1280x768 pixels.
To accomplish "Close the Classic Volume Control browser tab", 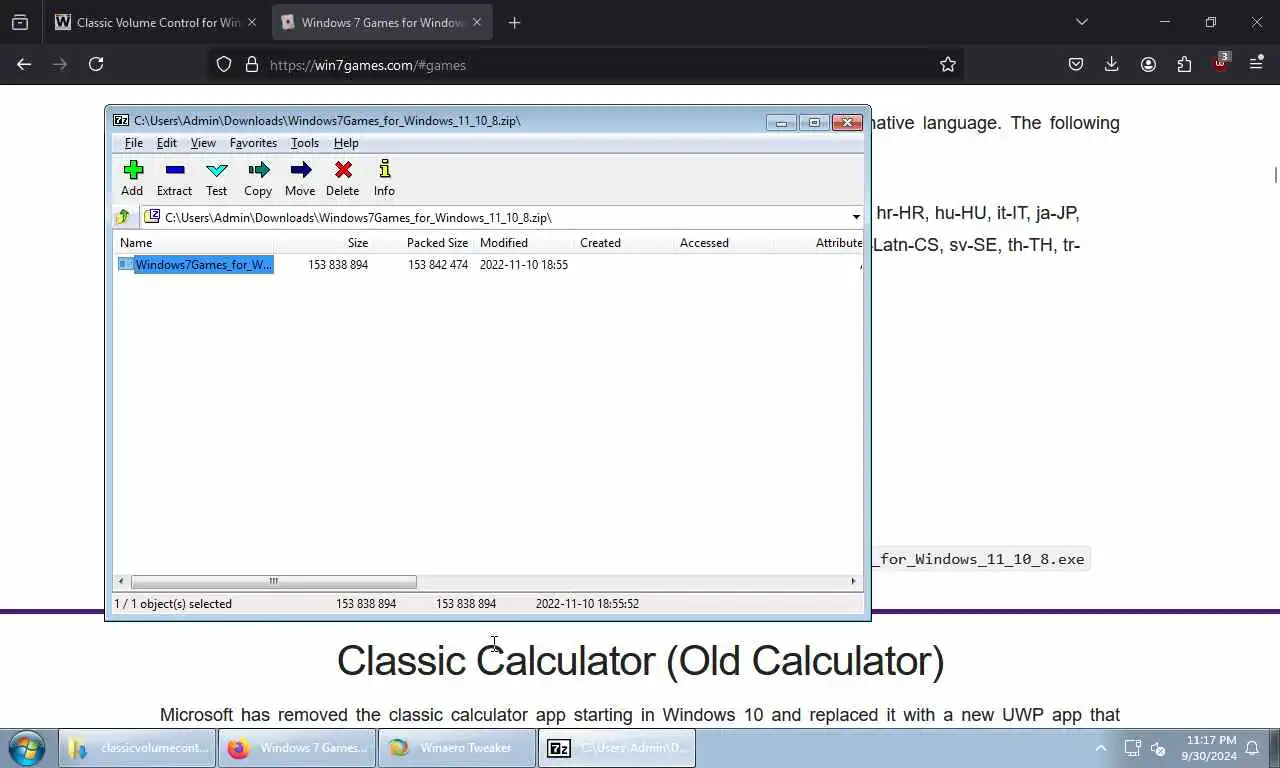I will pyautogui.click(x=251, y=22).
